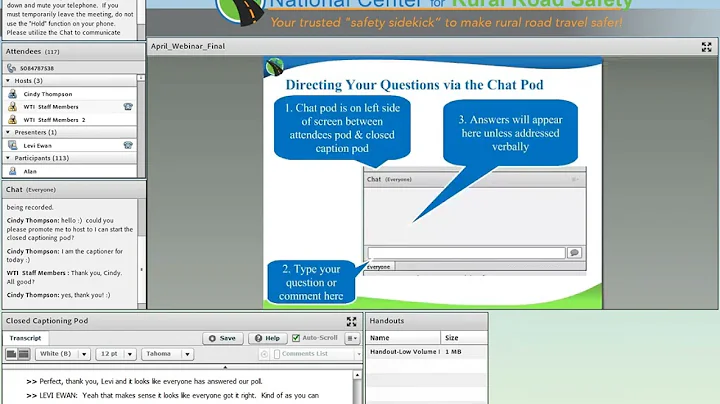Click the phone number 5084787538 text

pyautogui.click(x=37, y=68)
